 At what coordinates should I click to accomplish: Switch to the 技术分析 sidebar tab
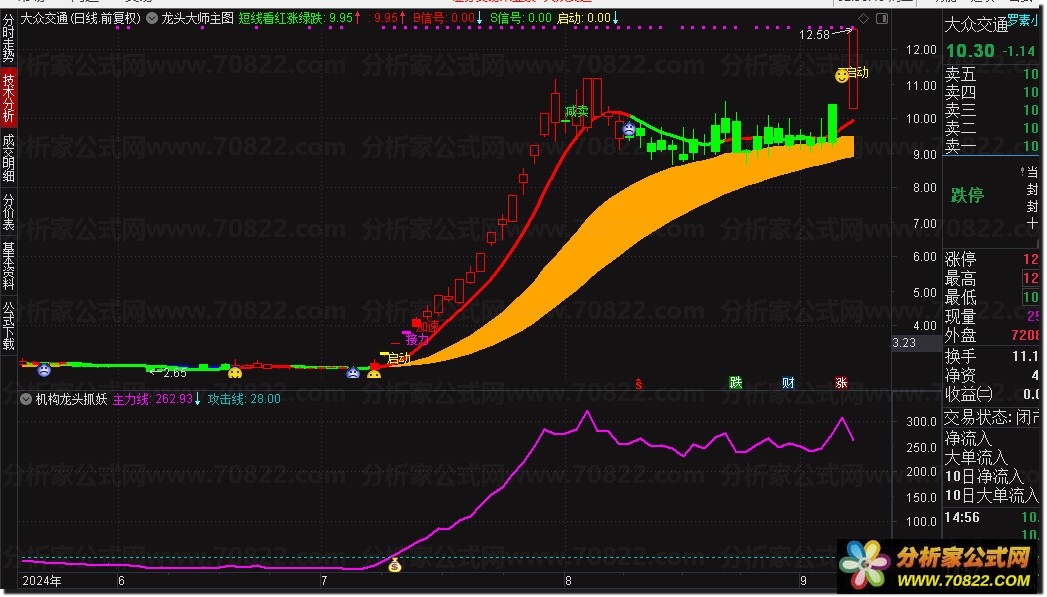(x=9, y=97)
